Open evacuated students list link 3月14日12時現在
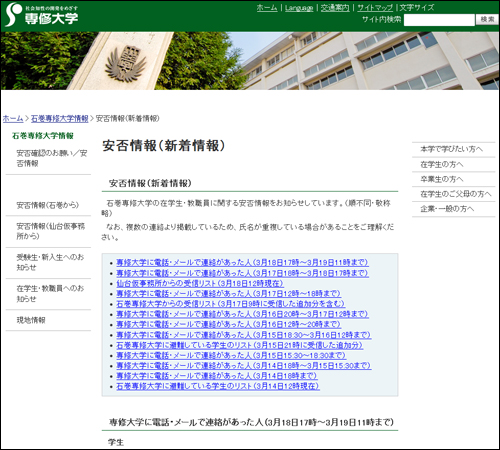Screen dimensions: 500x450 (218, 386)
